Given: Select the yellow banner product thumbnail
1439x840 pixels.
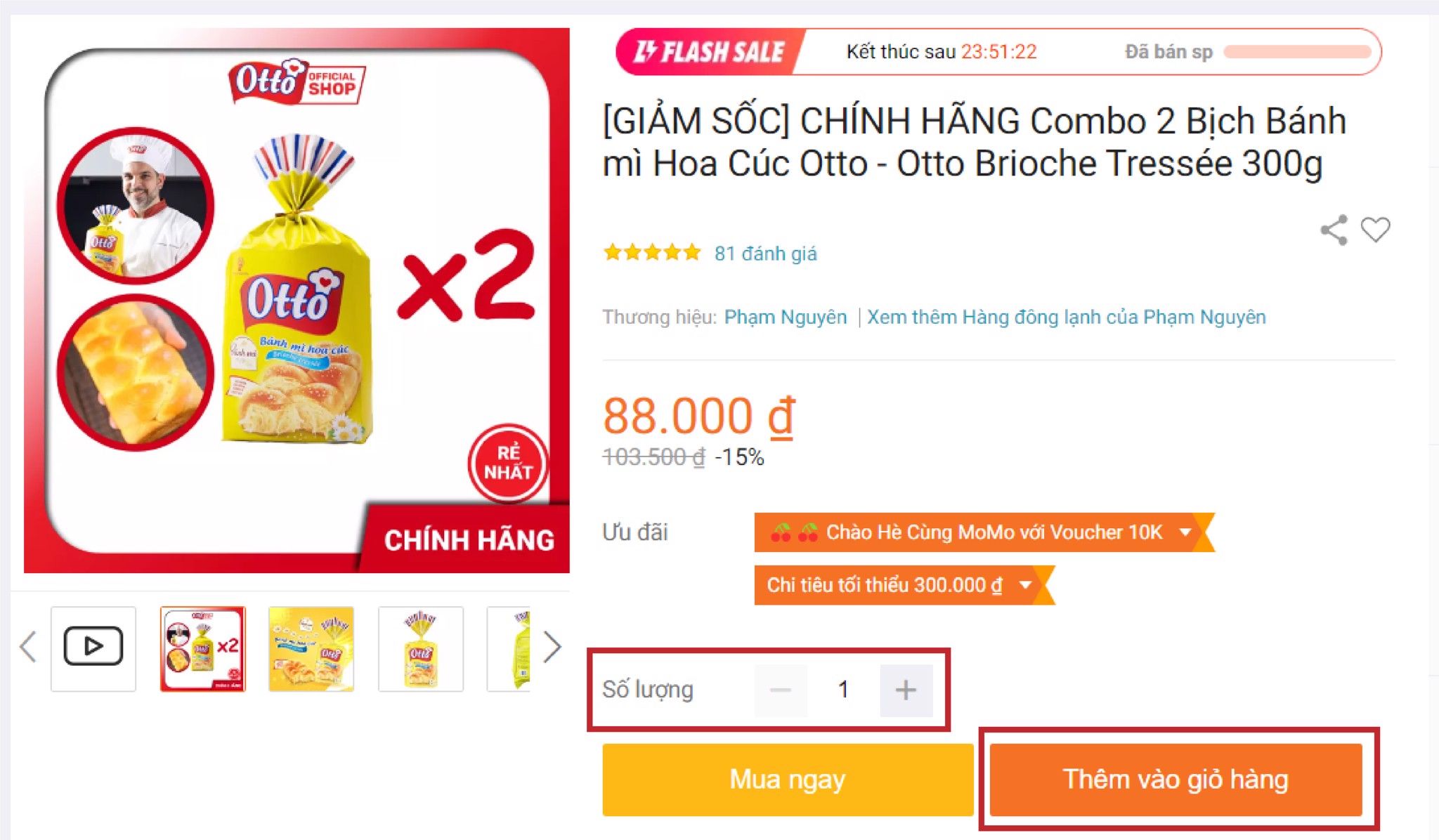Looking at the screenshot, I should [x=311, y=649].
